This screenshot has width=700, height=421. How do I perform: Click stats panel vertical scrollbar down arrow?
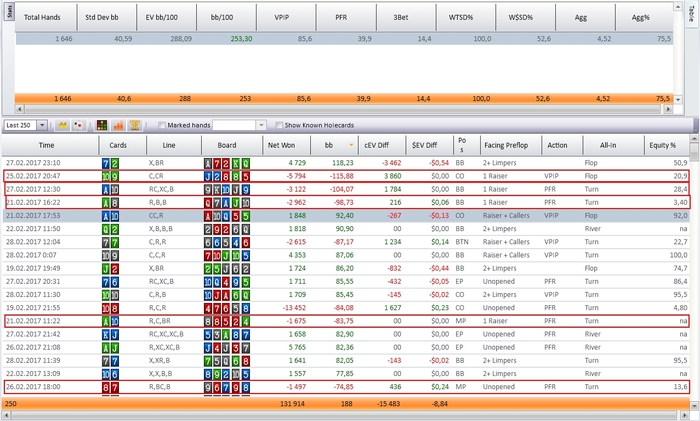point(678,100)
